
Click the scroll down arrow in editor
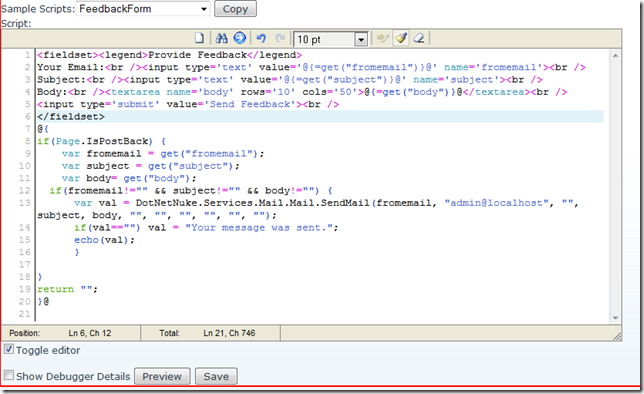pos(615,318)
